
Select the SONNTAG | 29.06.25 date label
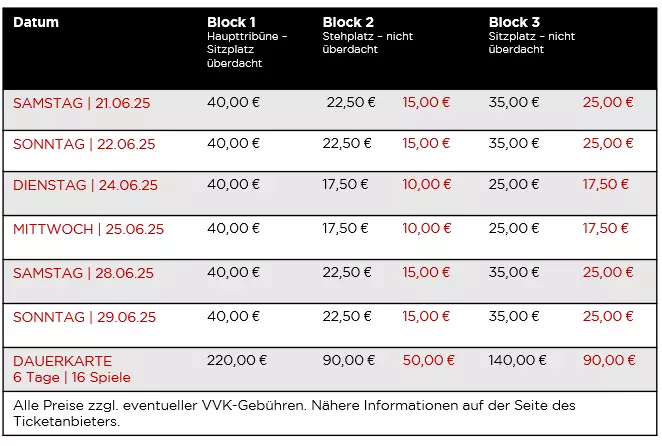(84, 317)
